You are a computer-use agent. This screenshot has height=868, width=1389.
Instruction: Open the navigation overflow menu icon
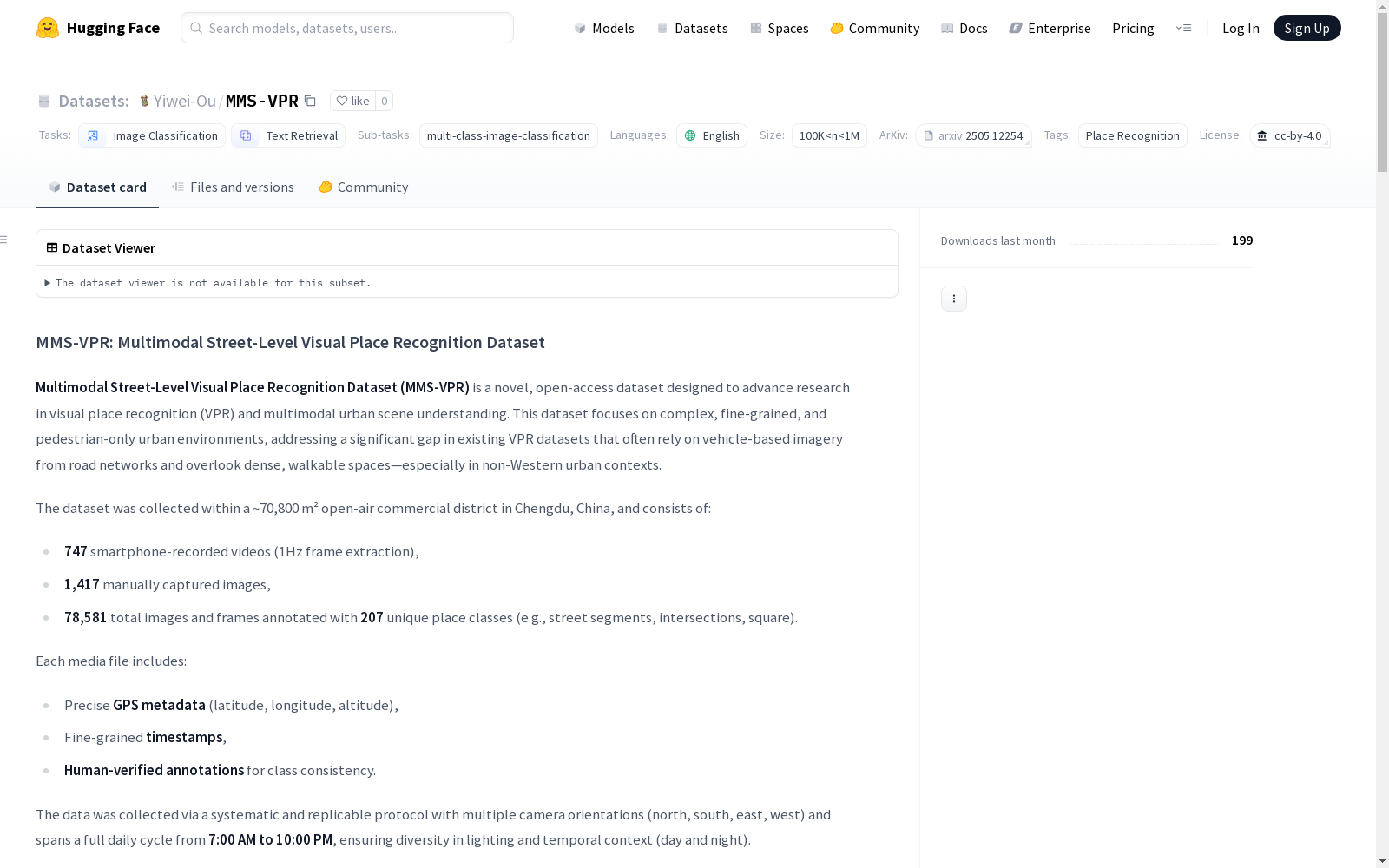point(1183,28)
